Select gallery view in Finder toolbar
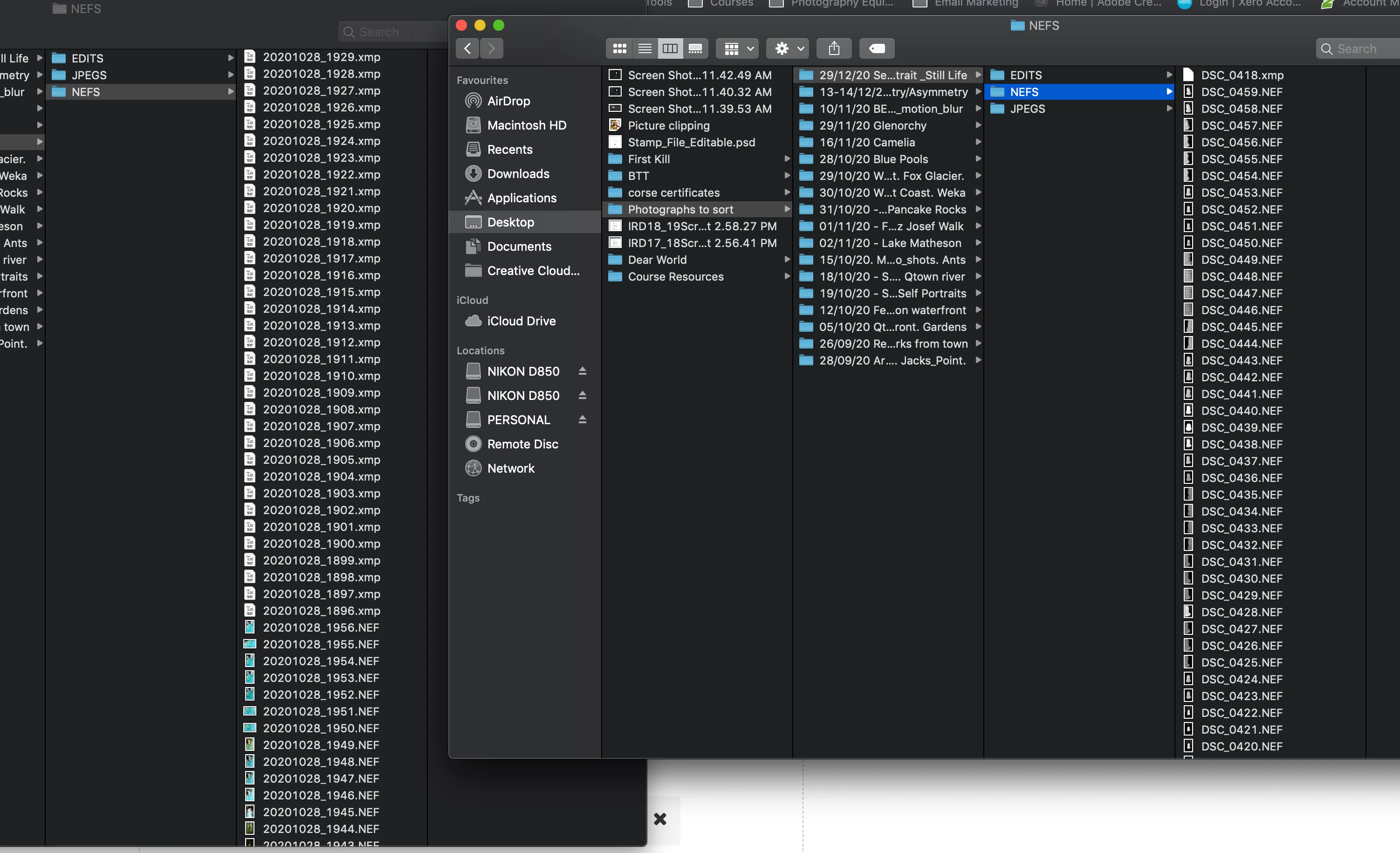 (x=695, y=49)
